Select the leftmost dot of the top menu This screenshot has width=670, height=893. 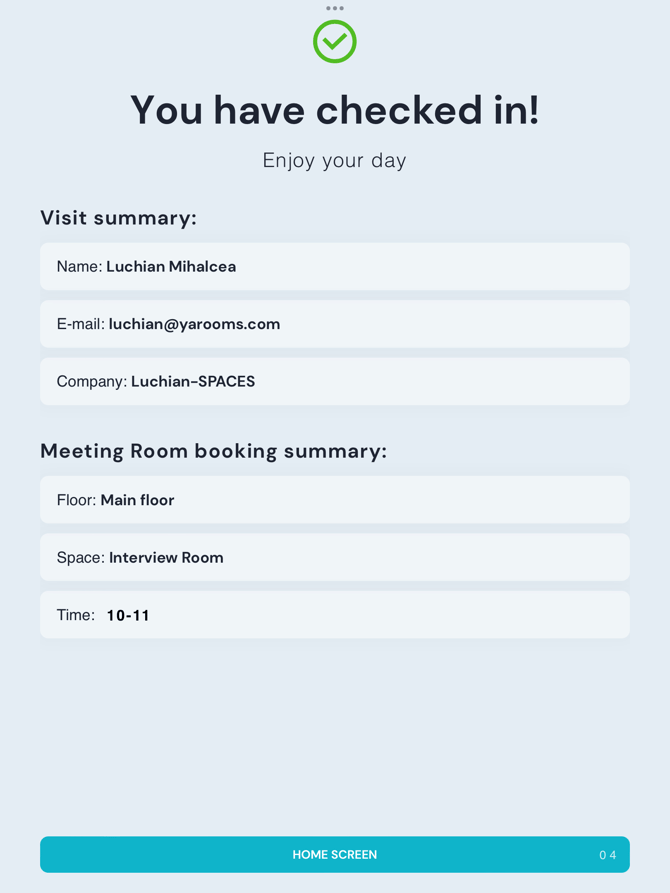click(327, 8)
